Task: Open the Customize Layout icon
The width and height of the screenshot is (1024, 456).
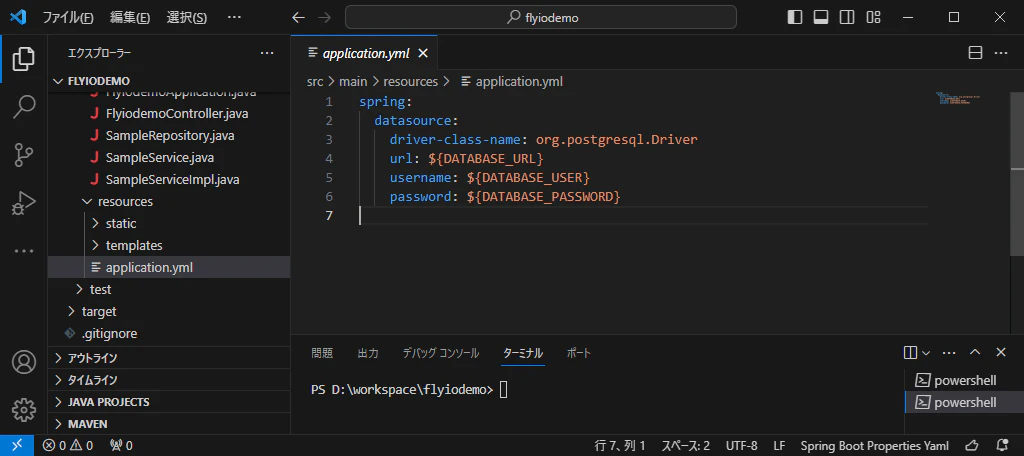Action: [x=873, y=18]
